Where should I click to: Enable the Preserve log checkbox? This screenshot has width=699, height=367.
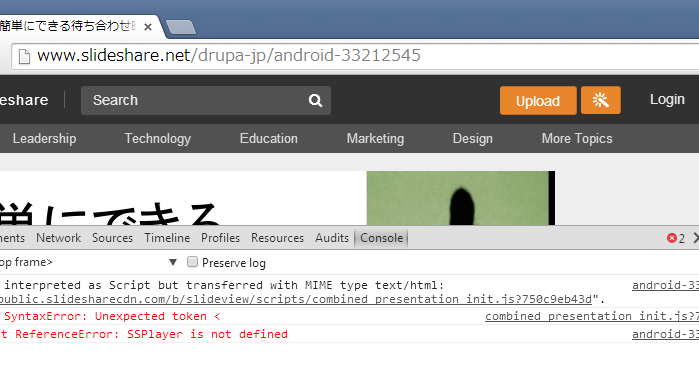(192, 262)
